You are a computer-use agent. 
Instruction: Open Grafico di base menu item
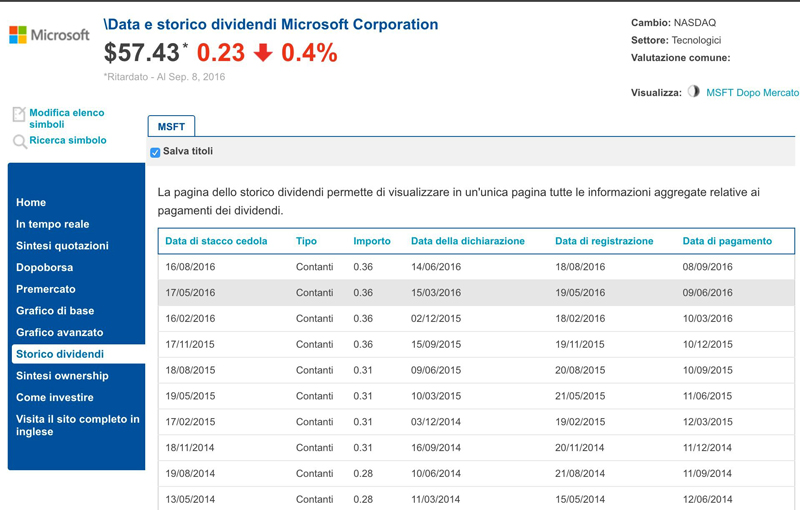[55, 311]
